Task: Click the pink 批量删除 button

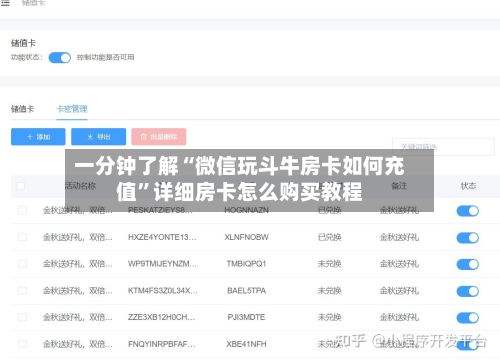Action: (x=159, y=137)
